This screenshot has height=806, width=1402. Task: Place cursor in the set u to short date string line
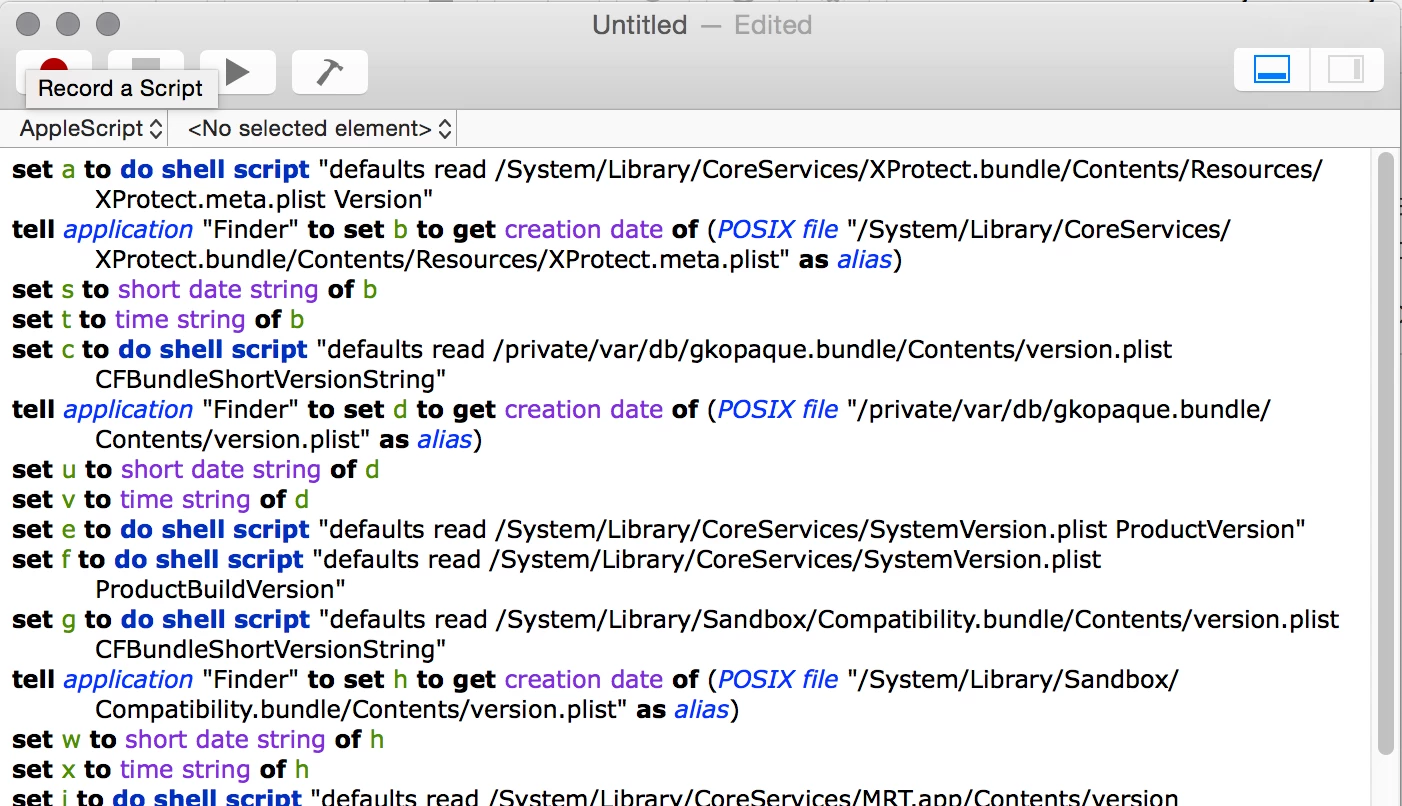coord(196,469)
